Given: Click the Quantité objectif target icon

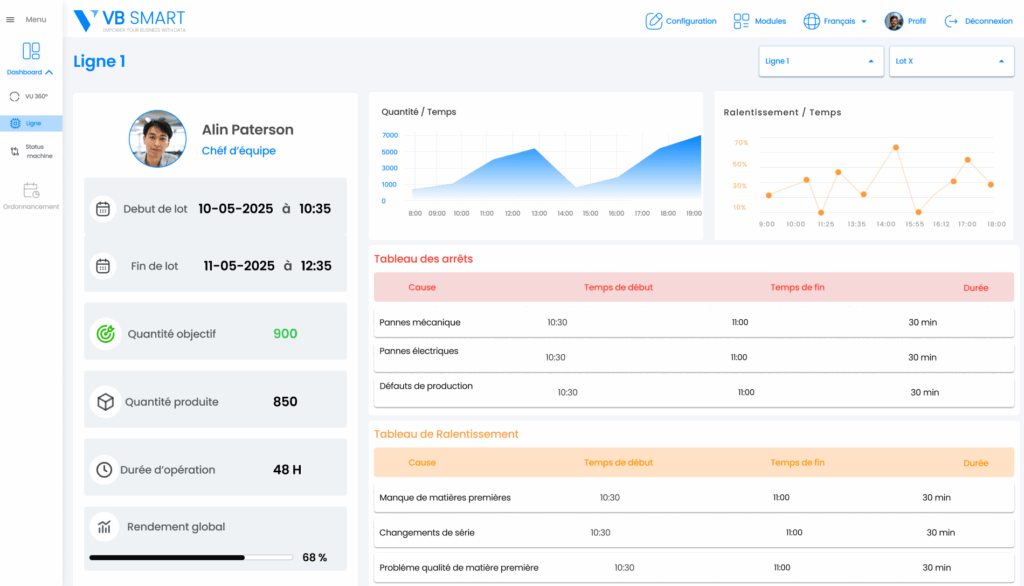Looking at the screenshot, I should coord(104,334).
